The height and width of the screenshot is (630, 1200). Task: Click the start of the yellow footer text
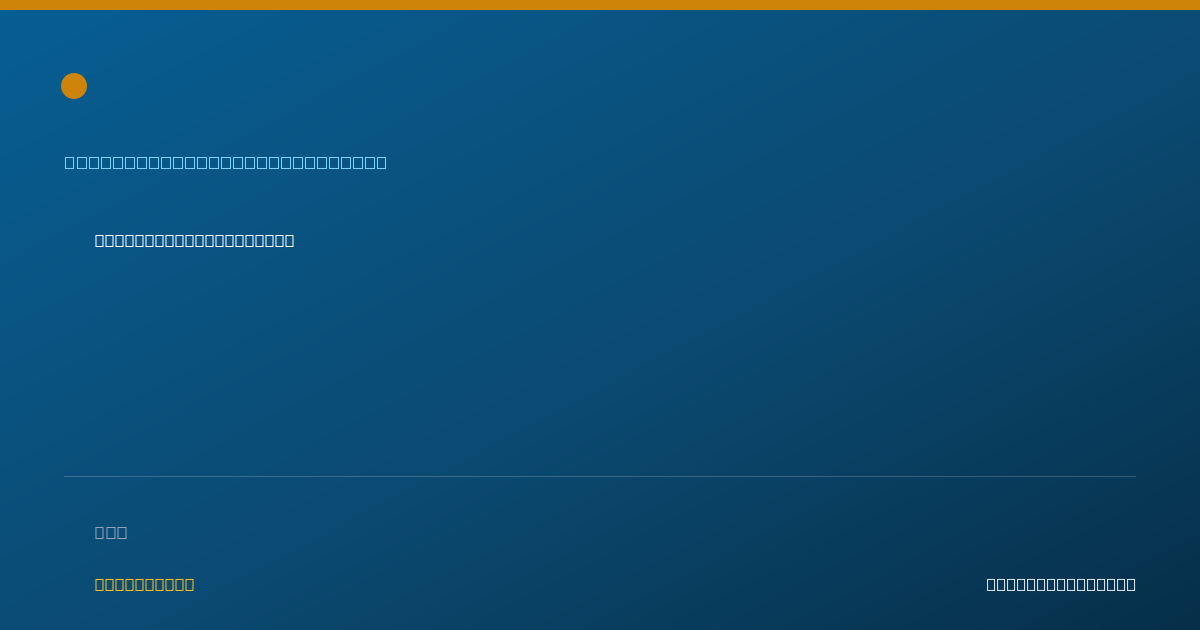pos(100,585)
